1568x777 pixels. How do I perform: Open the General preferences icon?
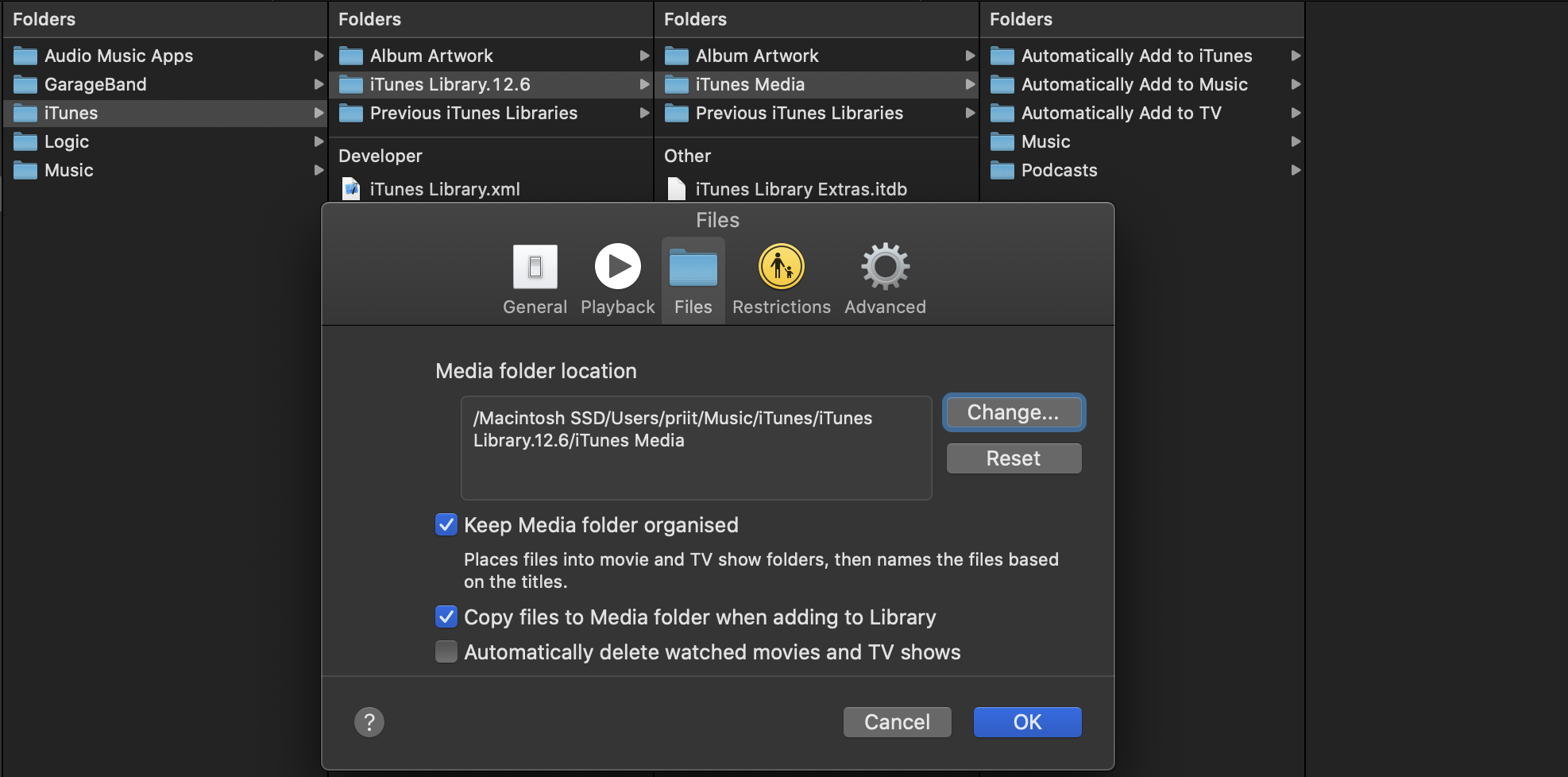(535, 266)
